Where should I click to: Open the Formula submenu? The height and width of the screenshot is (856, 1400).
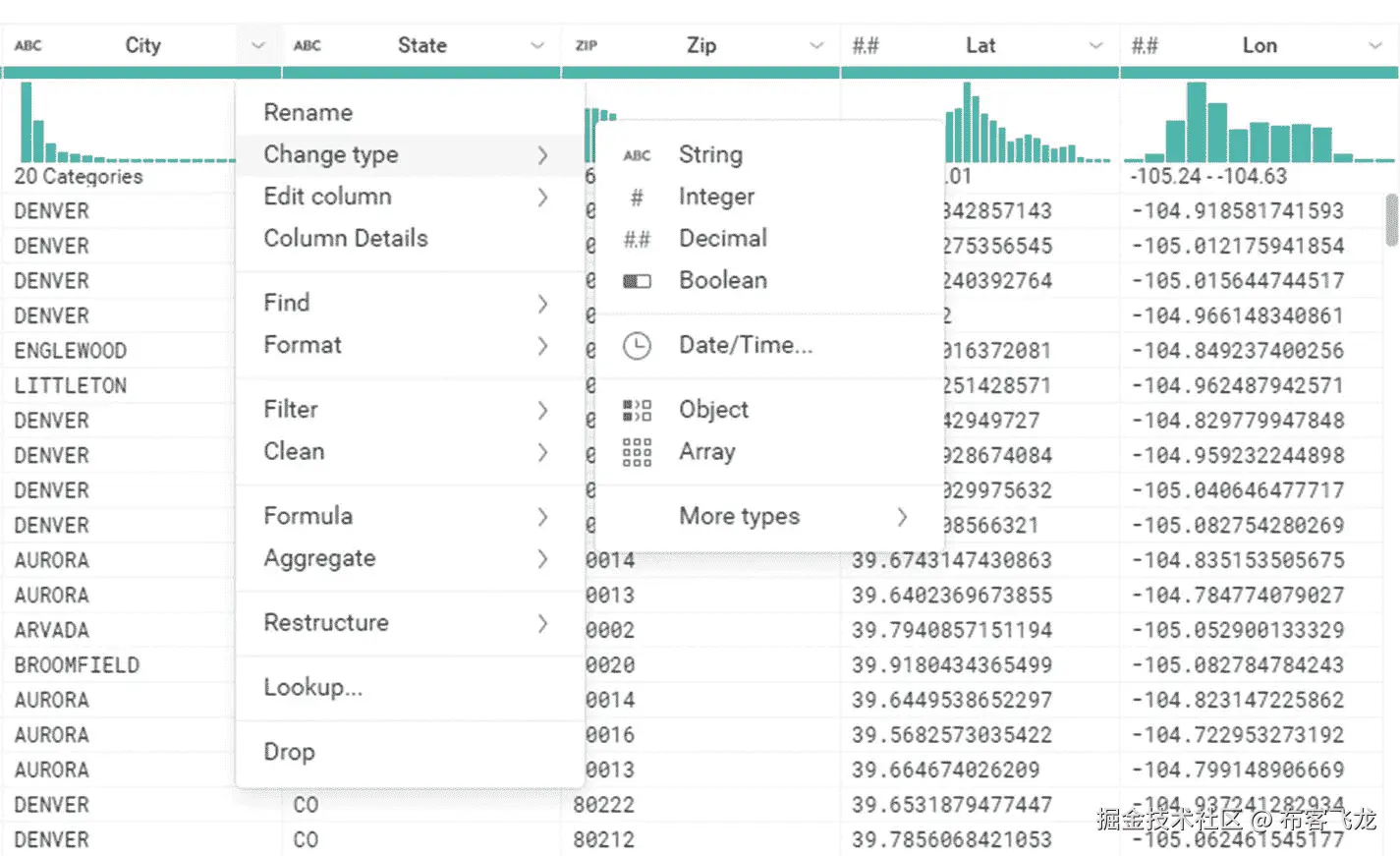coord(411,516)
